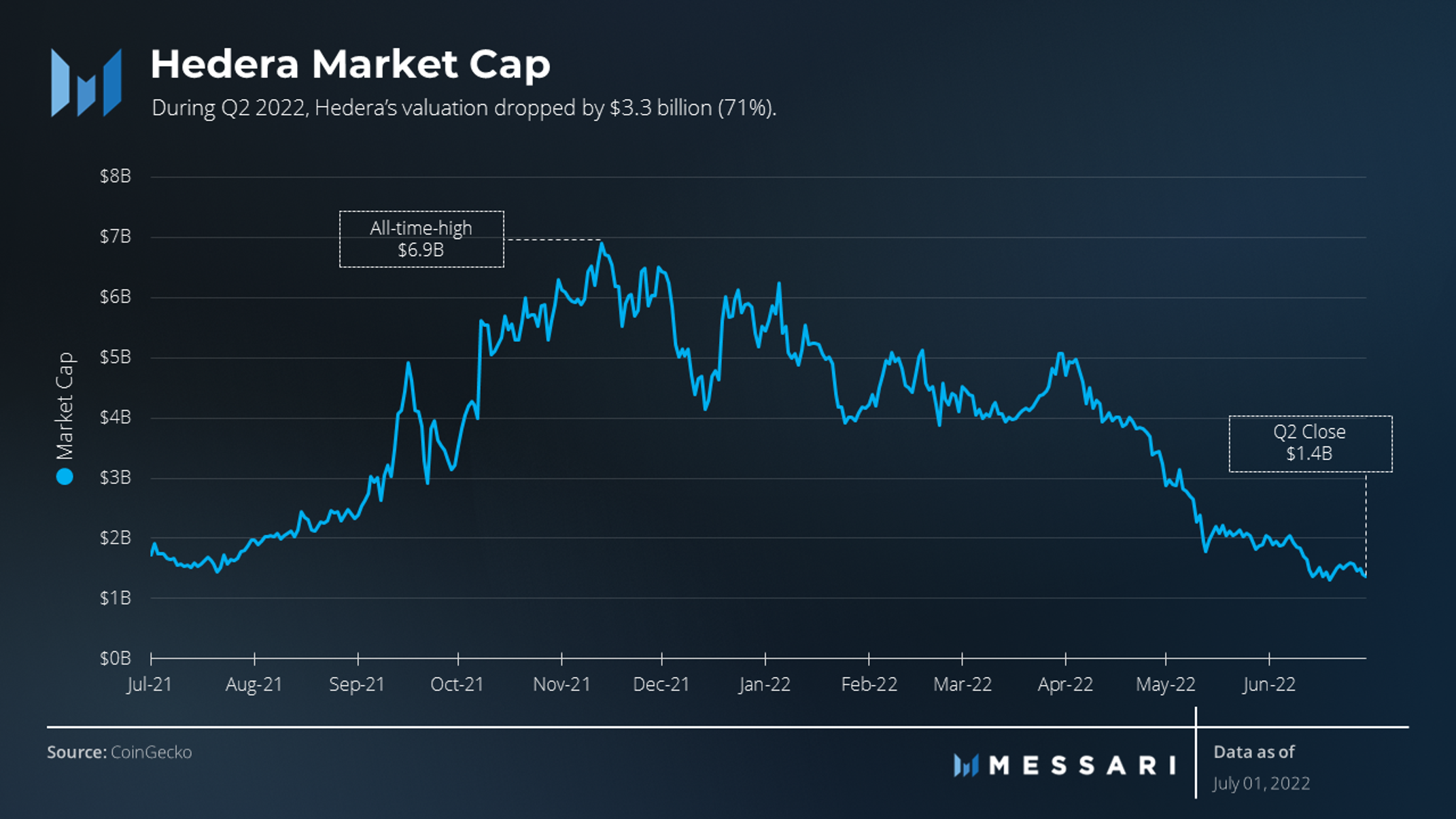Image resolution: width=1456 pixels, height=819 pixels.
Task: Click the Dec-21 x-axis label
Action: [x=661, y=684]
